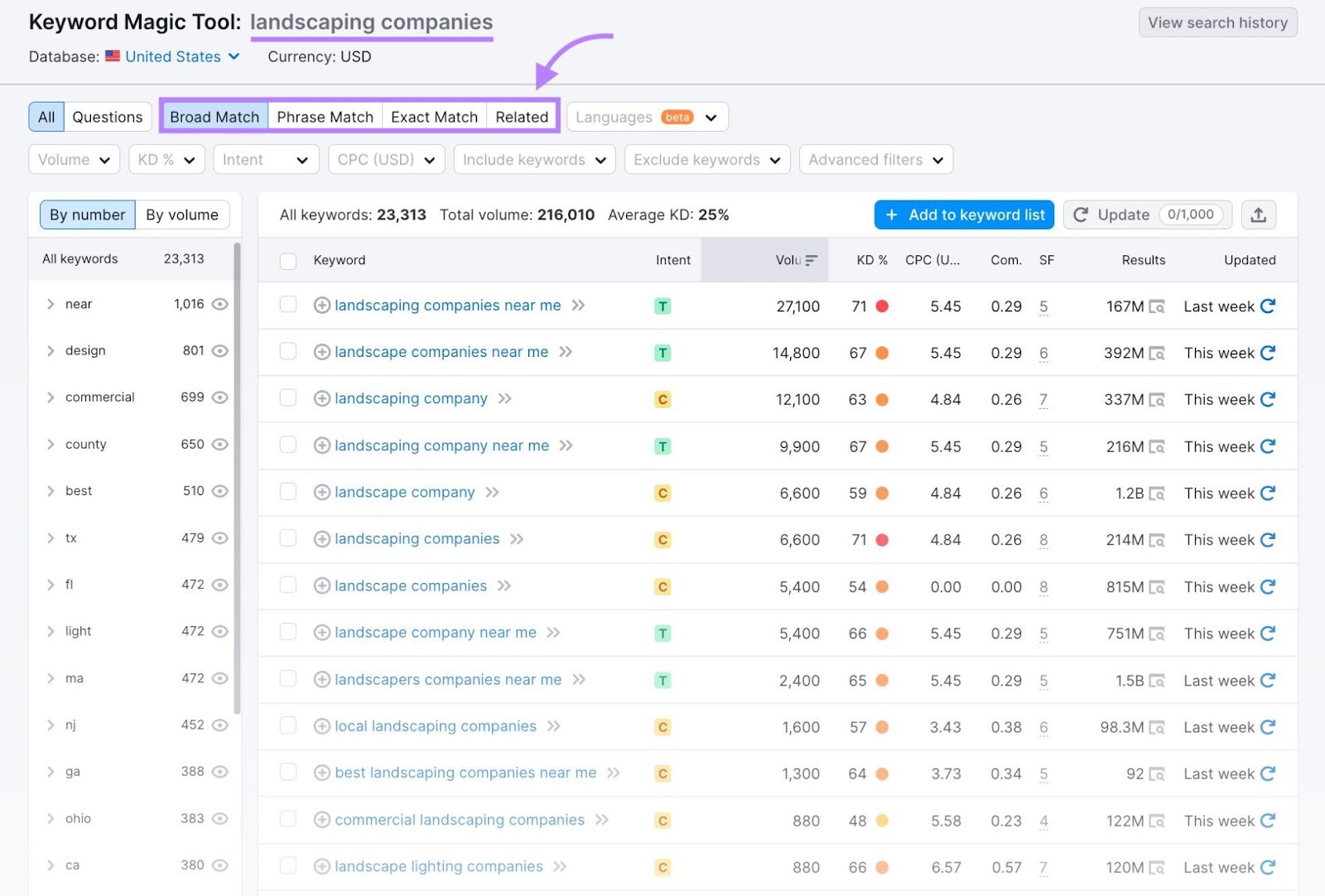Switch the sidebar to 'By volume' view
This screenshot has height=896, width=1325.
[181, 214]
